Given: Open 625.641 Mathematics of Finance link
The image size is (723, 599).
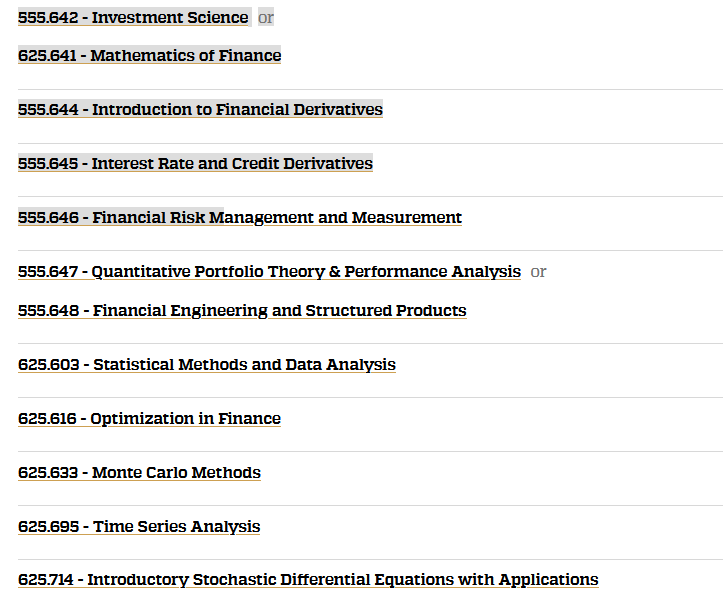Looking at the screenshot, I should (x=149, y=55).
